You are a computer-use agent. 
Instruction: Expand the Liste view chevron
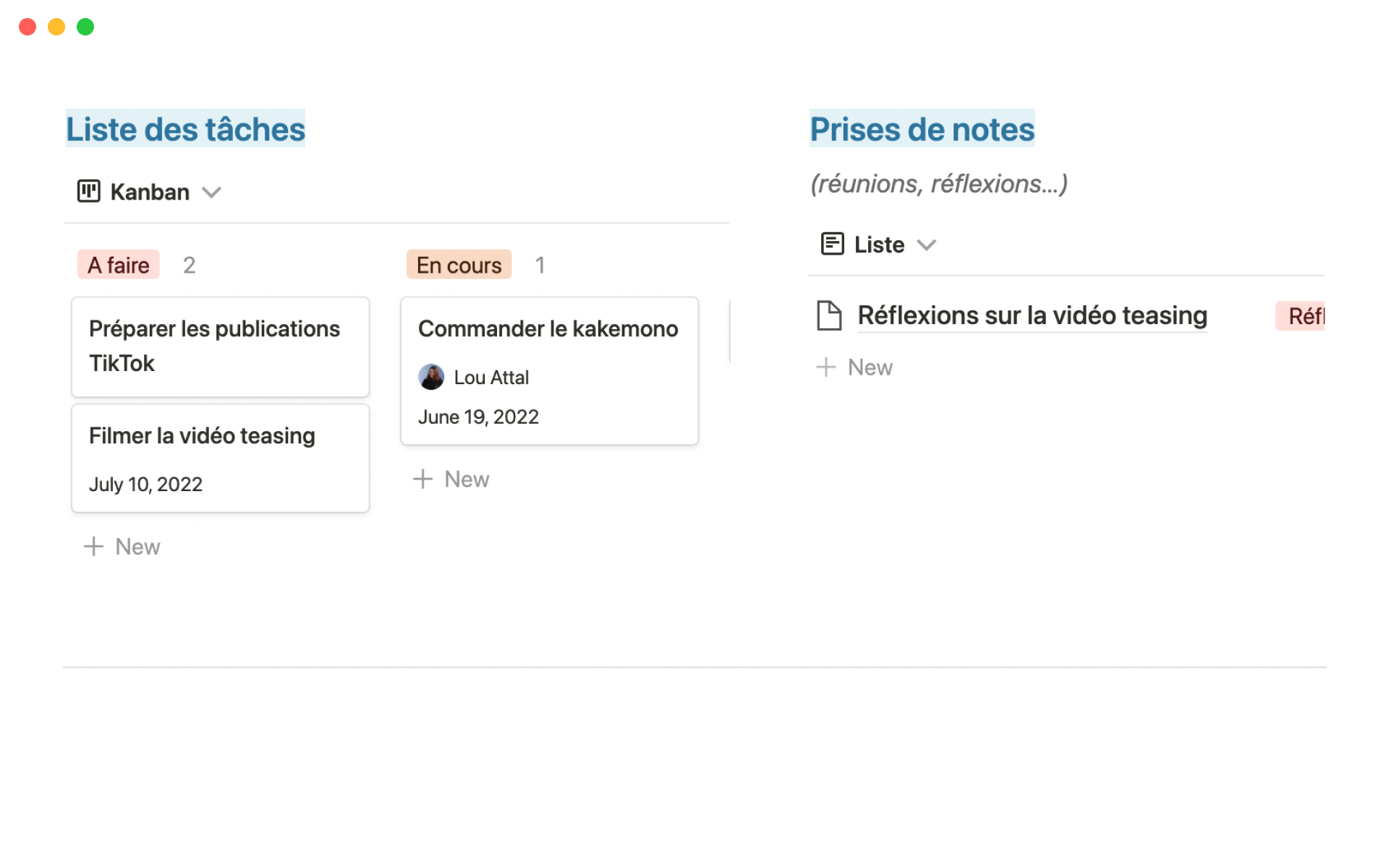[x=926, y=245]
